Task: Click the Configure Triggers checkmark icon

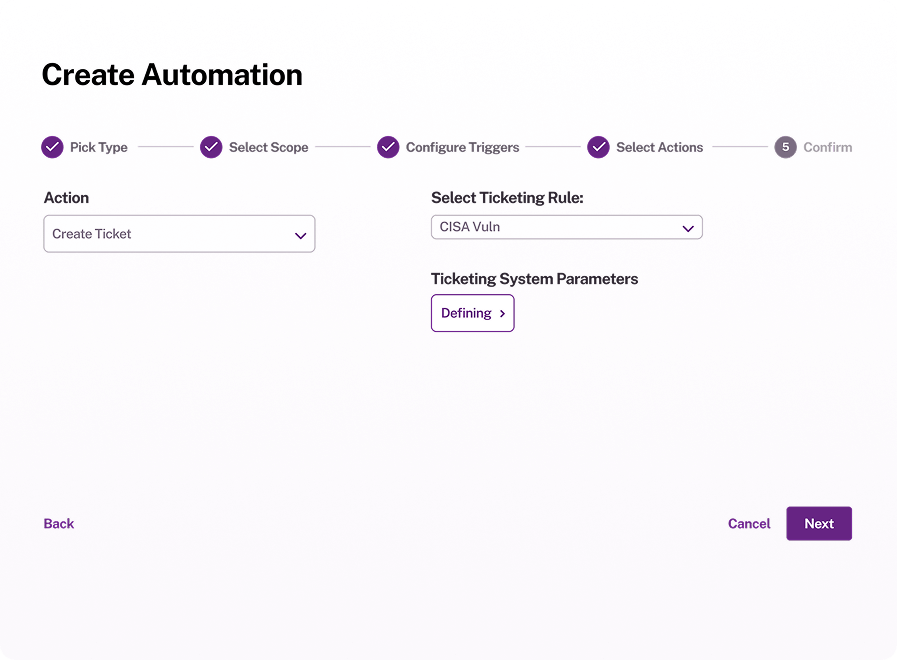Action: coord(388,147)
